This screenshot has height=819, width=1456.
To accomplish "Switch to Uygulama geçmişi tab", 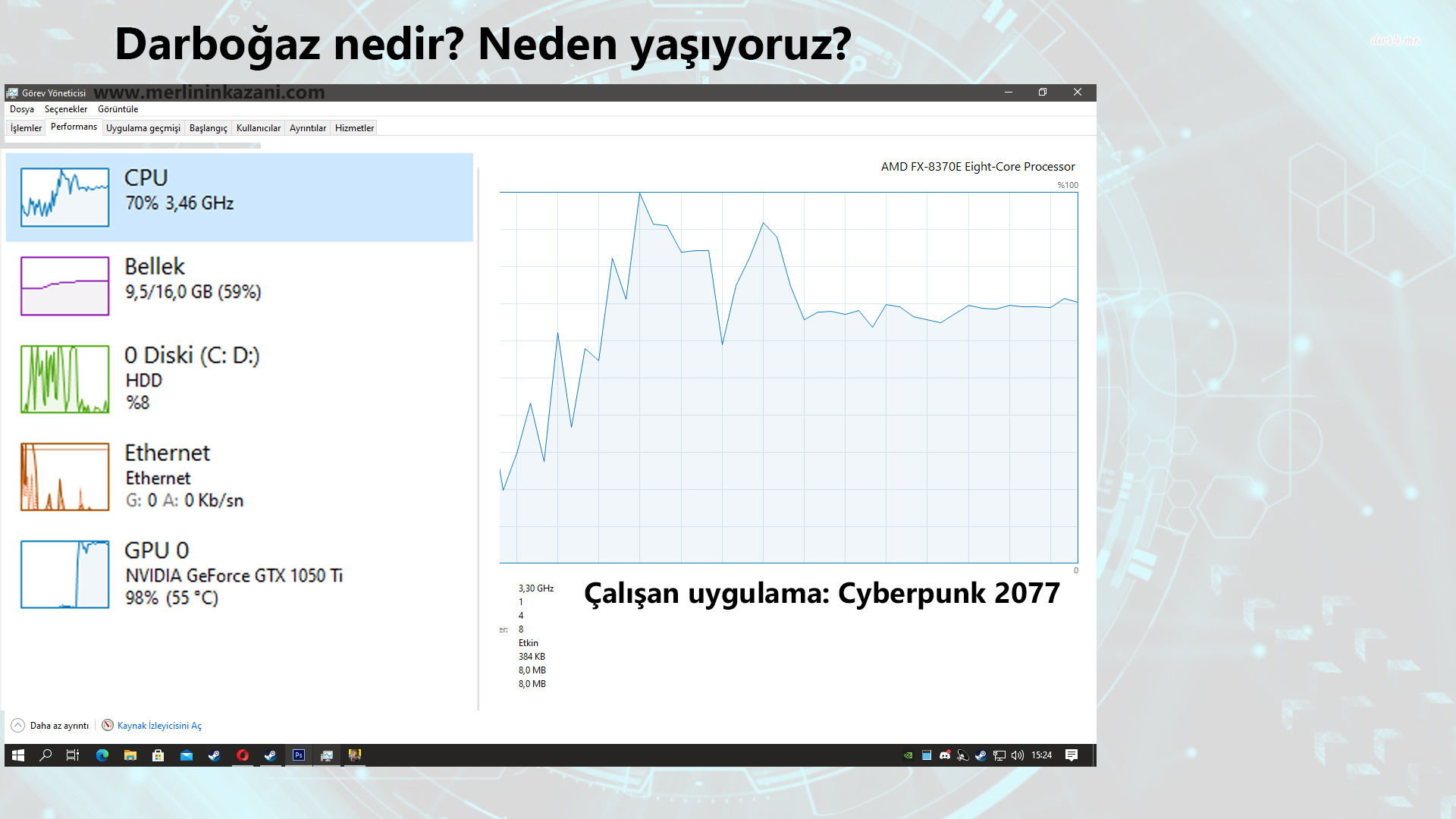I will (143, 128).
